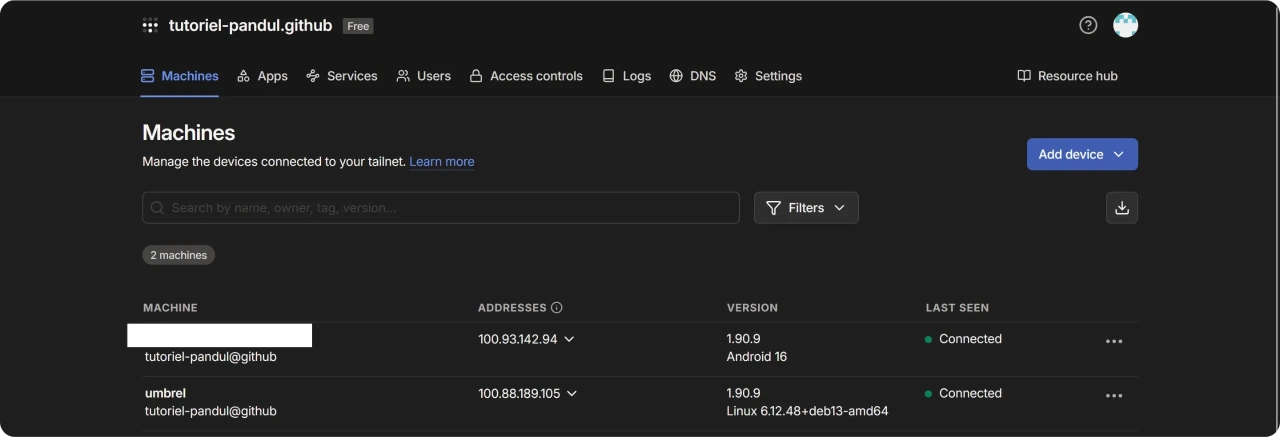The image size is (1280, 437).
Task: Switch to the Apps tab
Action: [x=262, y=76]
